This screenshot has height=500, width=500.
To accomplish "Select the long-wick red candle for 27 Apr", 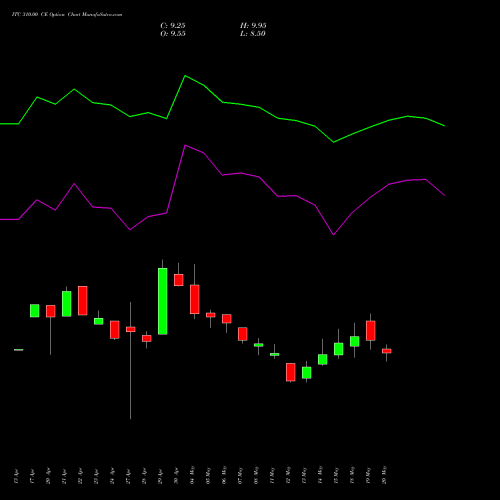I will [x=131, y=329].
